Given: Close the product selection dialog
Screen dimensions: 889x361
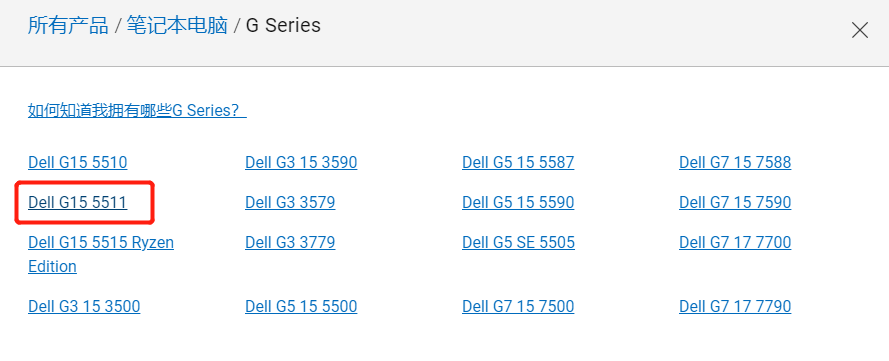Looking at the screenshot, I should [860, 30].
